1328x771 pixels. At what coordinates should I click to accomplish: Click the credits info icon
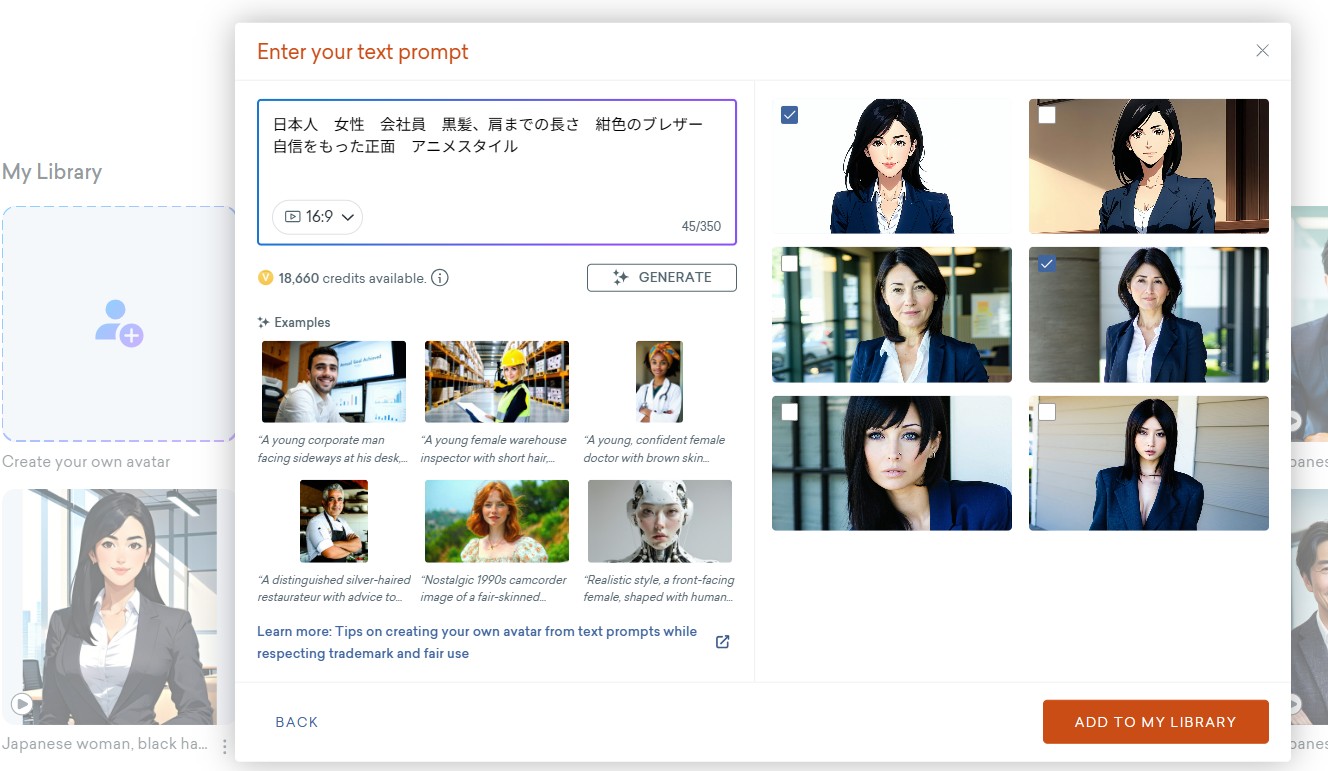(440, 278)
